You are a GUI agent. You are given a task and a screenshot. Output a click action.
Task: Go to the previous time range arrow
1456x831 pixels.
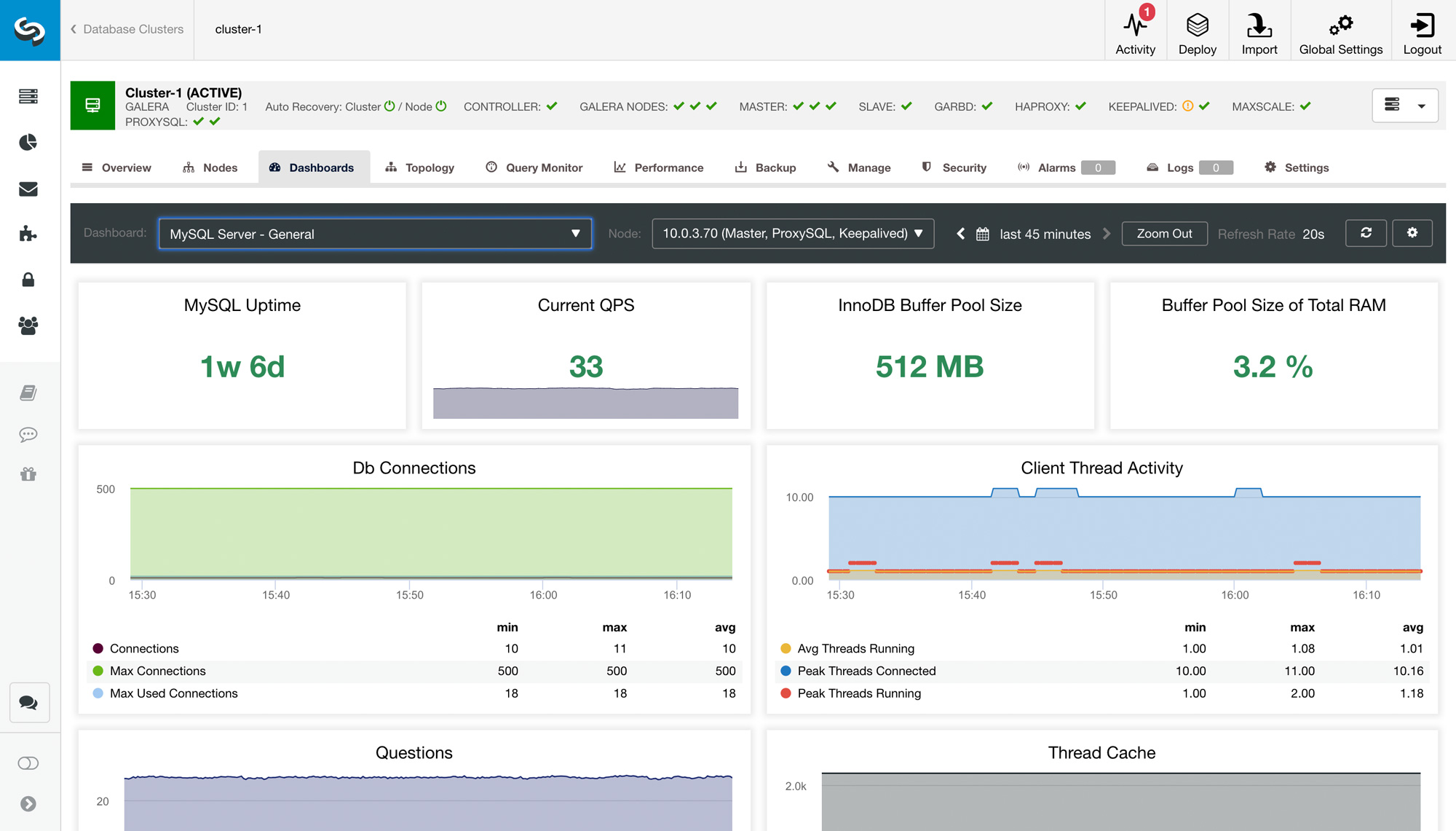tap(960, 234)
